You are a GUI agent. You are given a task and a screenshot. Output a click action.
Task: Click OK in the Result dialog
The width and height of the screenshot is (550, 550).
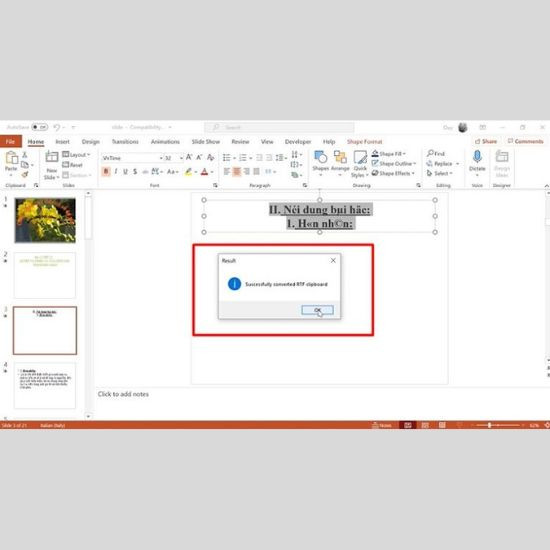pos(317,310)
